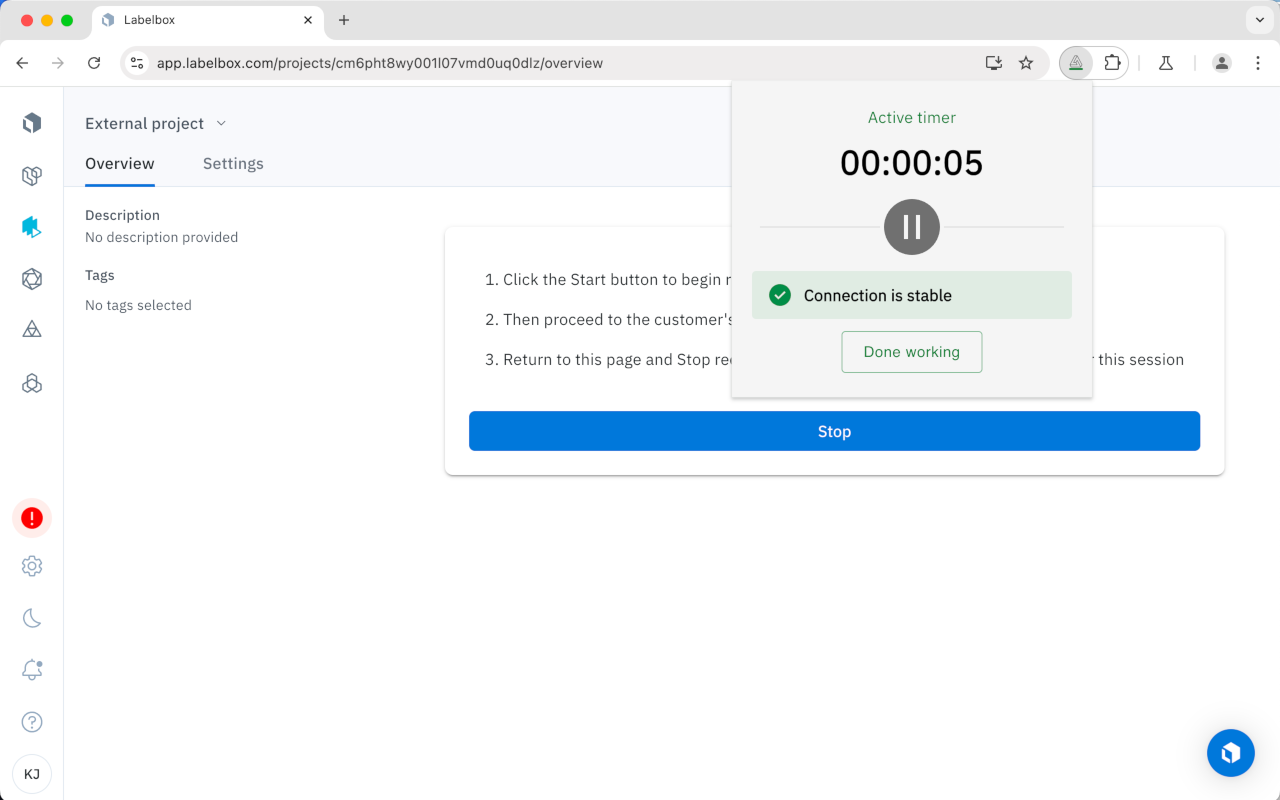Switch to the Settings tab
This screenshot has height=800, width=1280.
pos(233,163)
